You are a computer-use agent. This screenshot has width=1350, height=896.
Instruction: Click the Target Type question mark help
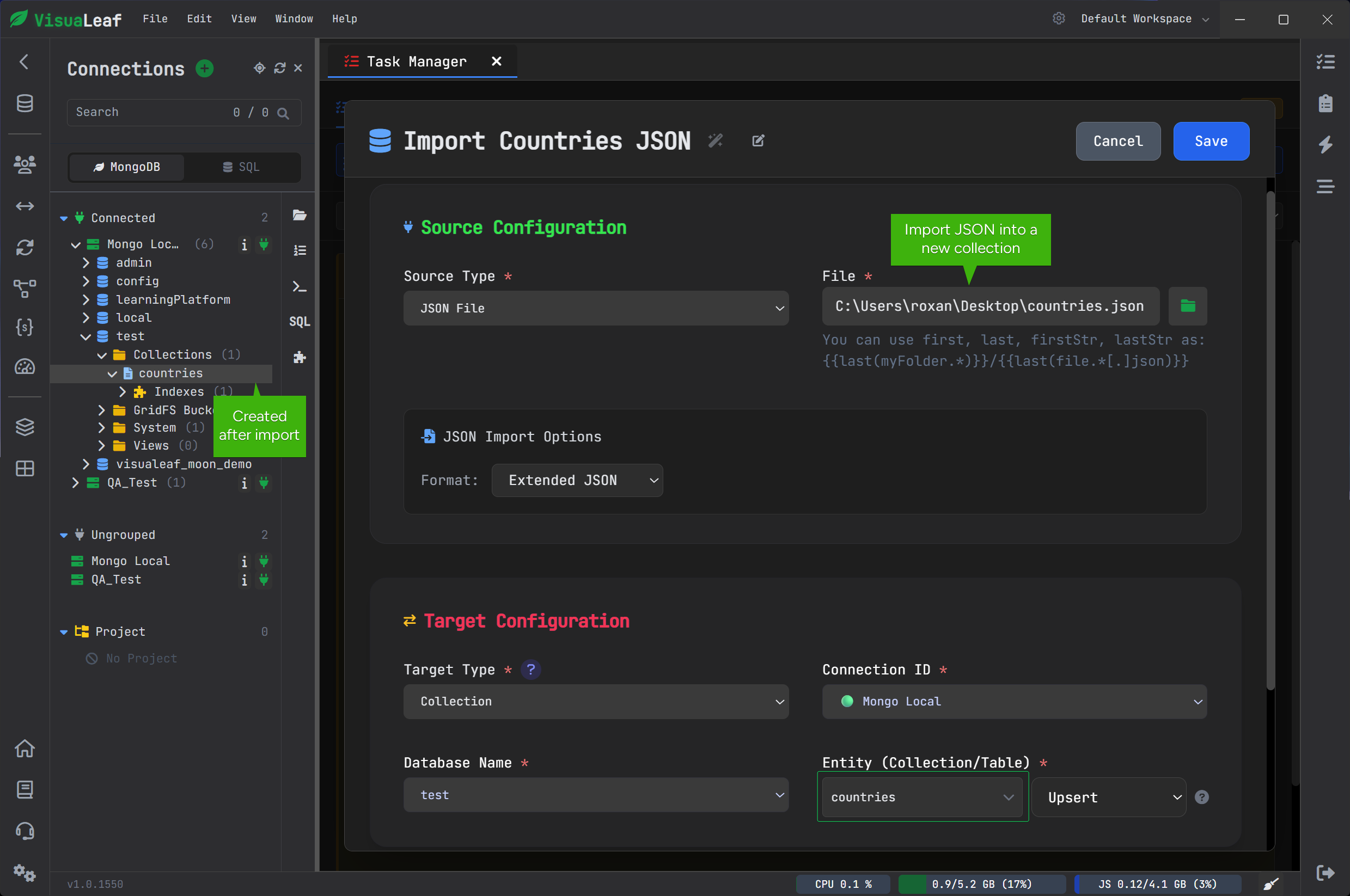click(531, 669)
